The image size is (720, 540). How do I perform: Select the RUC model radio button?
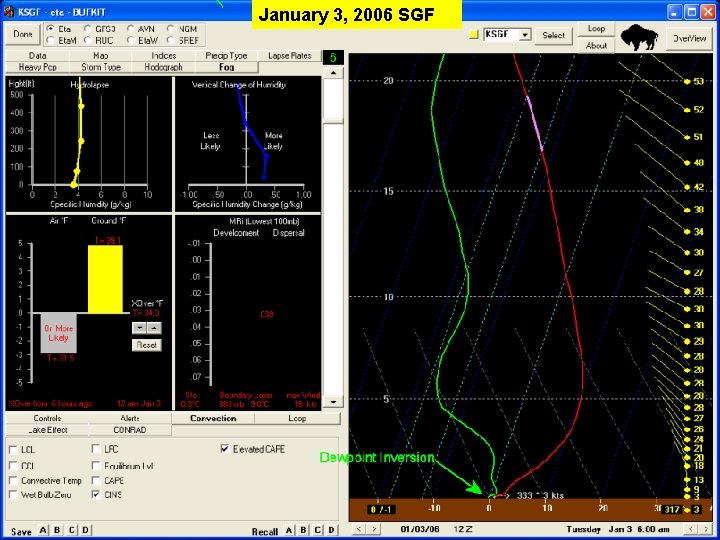pos(87,40)
